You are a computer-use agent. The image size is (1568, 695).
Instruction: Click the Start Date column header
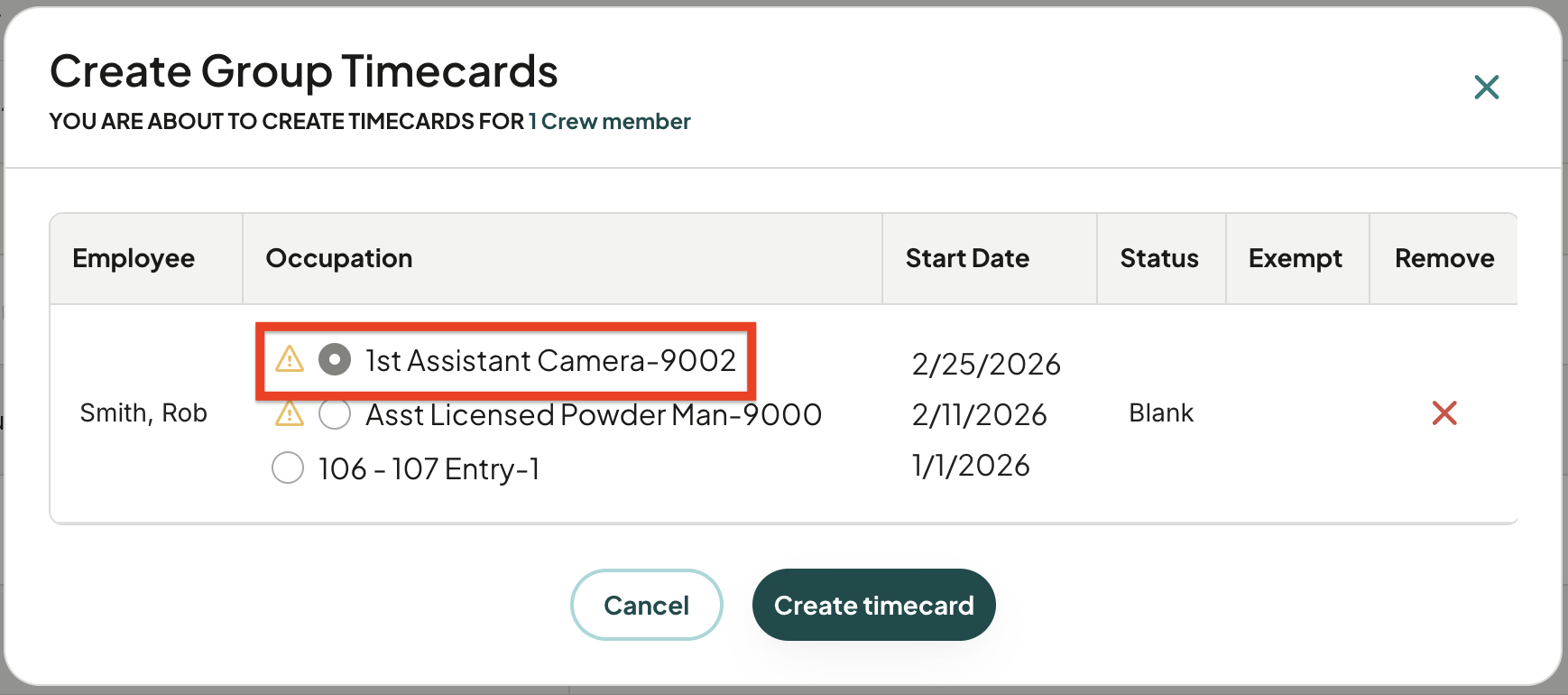click(x=967, y=258)
